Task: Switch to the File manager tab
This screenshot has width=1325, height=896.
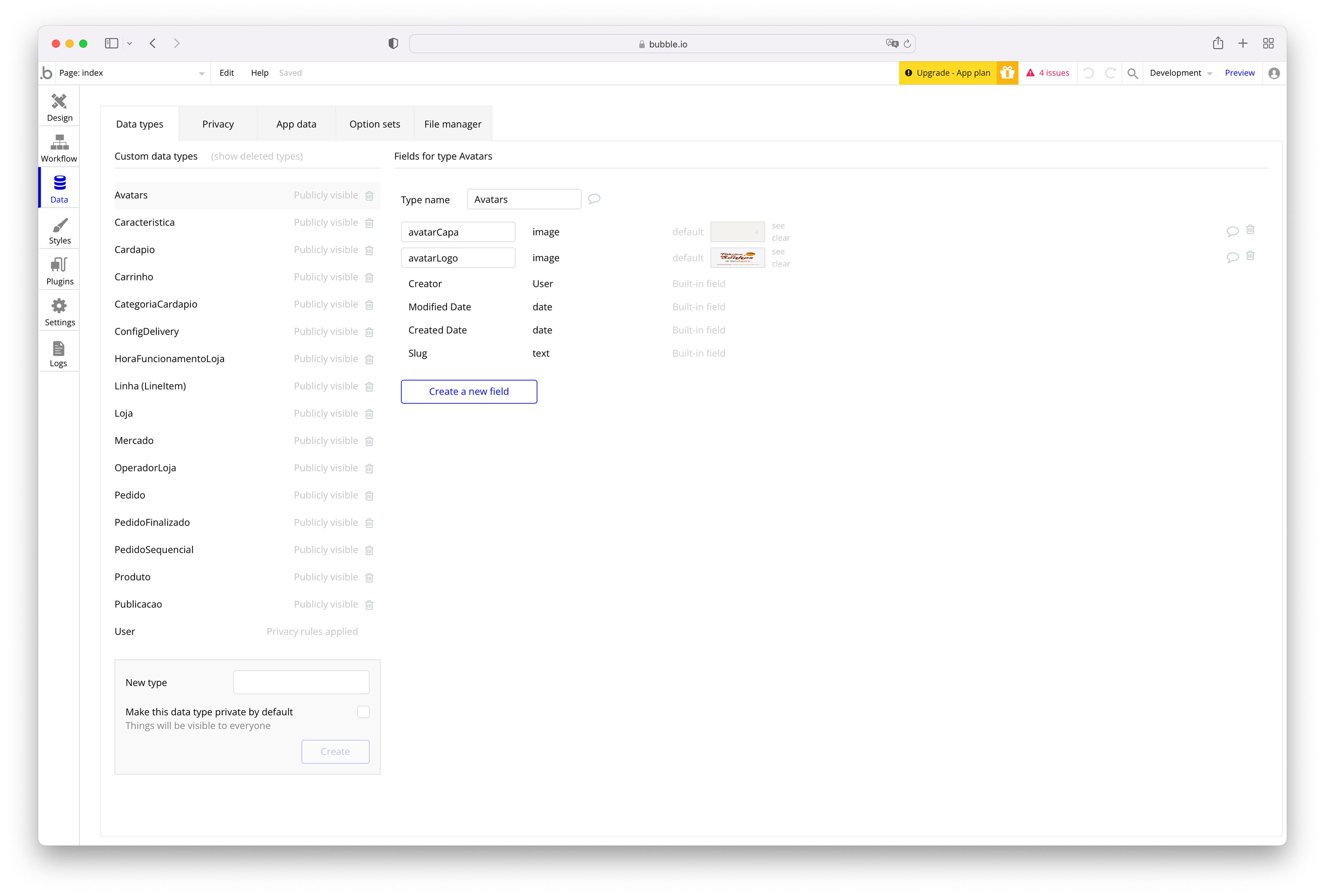Action: pos(453,124)
